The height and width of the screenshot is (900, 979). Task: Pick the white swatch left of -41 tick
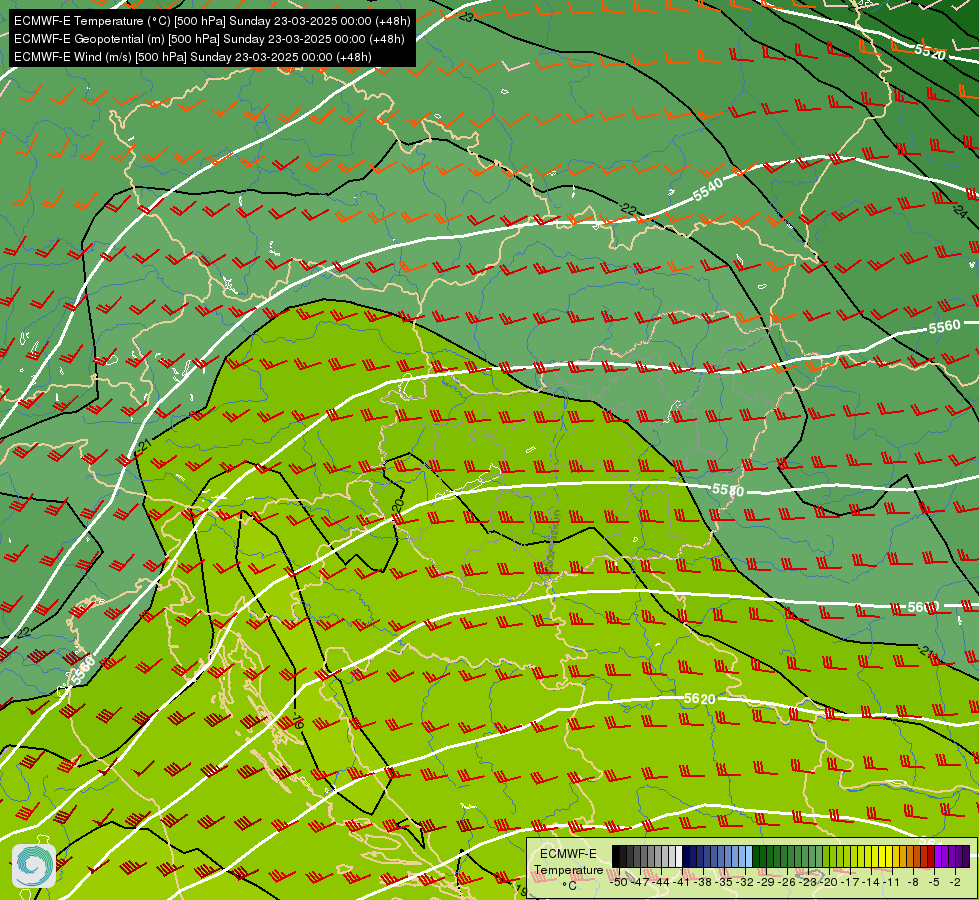679,856
